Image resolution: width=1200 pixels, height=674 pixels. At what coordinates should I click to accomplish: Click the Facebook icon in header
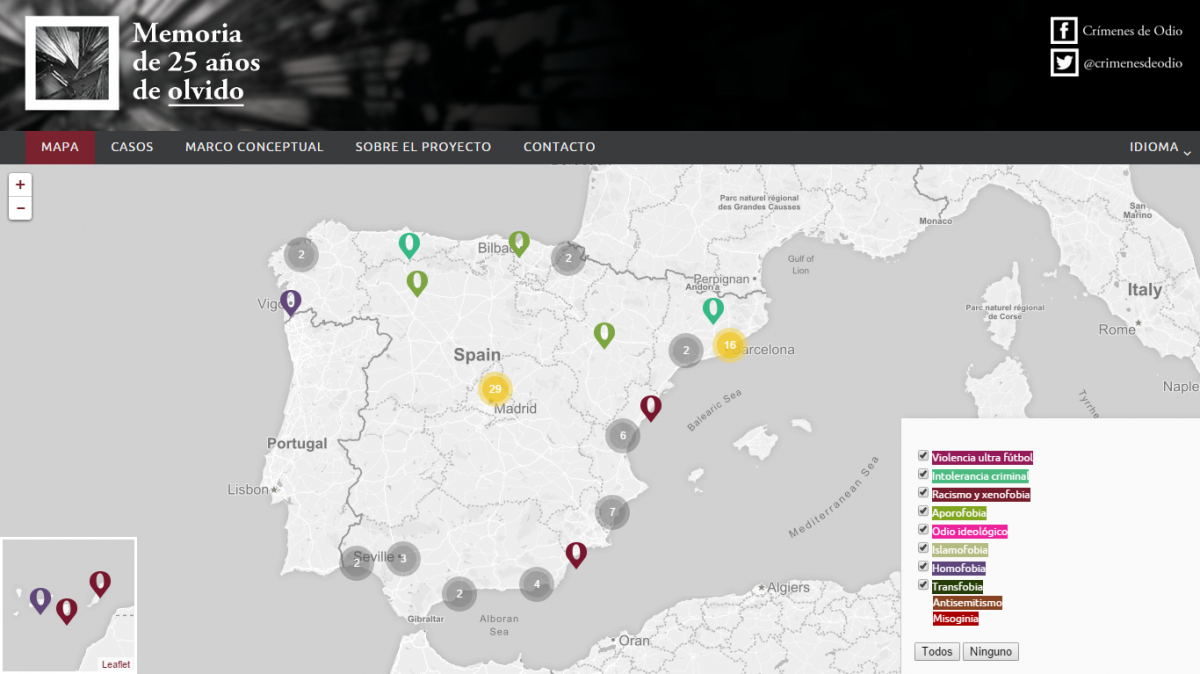click(x=1063, y=30)
